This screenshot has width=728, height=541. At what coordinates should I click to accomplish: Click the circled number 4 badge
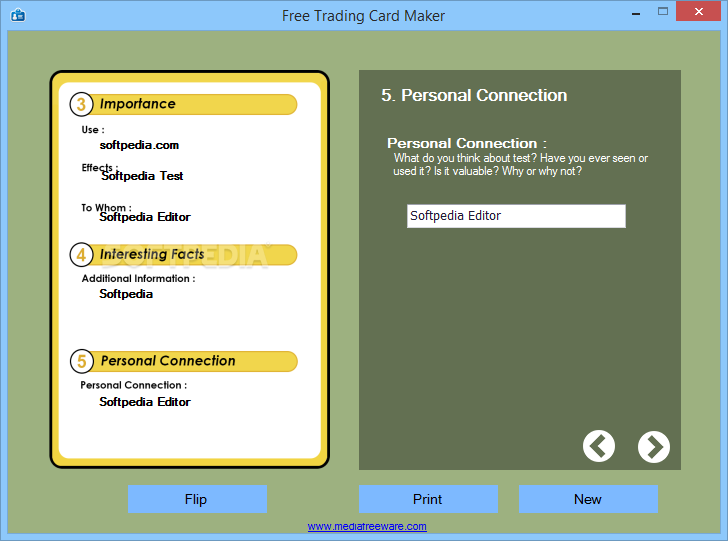click(x=81, y=254)
